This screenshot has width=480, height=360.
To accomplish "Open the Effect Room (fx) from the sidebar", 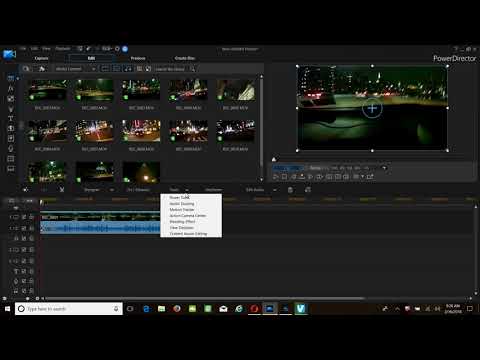I will point(11,88).
